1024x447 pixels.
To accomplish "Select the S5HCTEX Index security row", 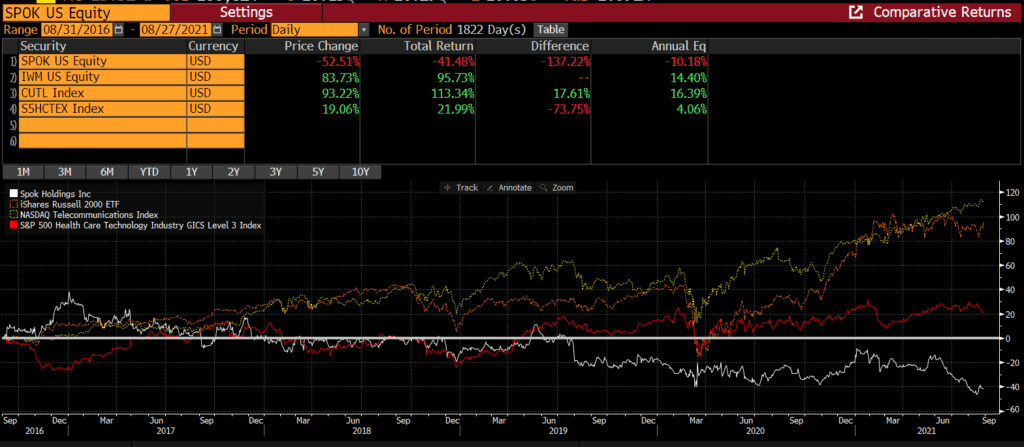I will pyautogui.click(x=102, y=109).
